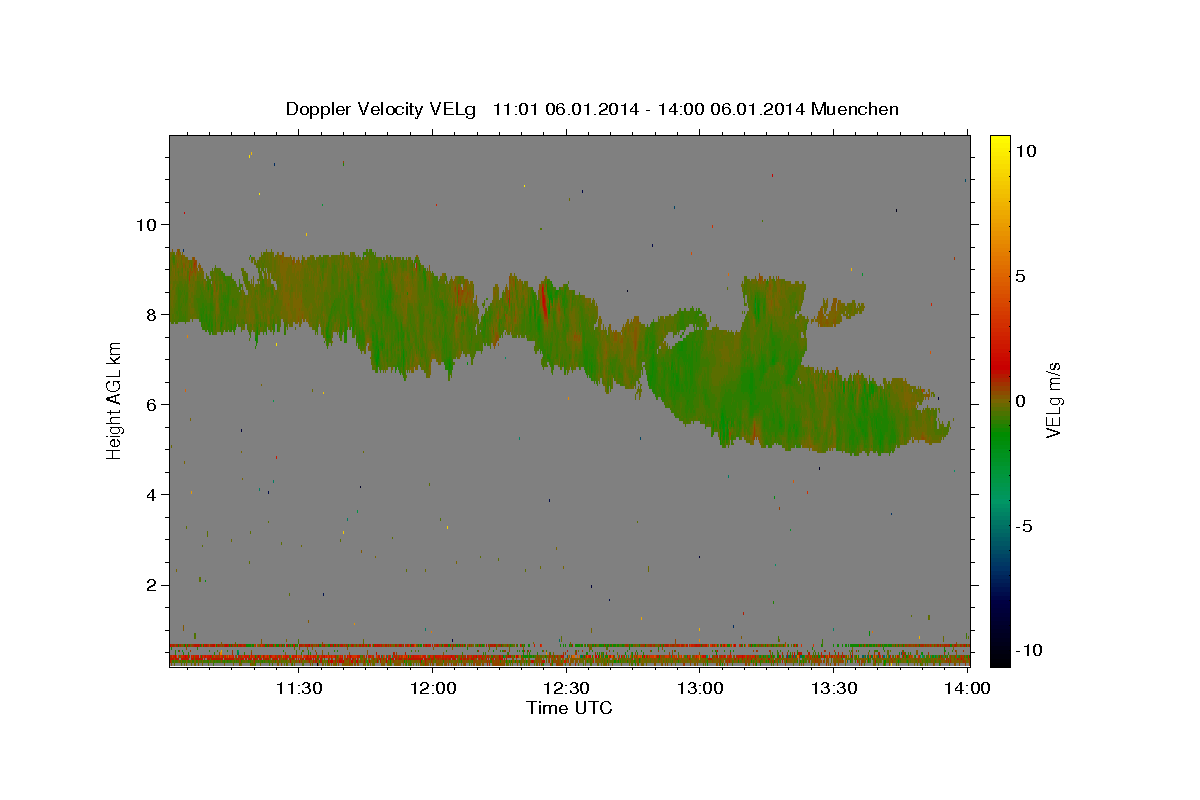Click the 12:00 time tick label

point(433,688)
